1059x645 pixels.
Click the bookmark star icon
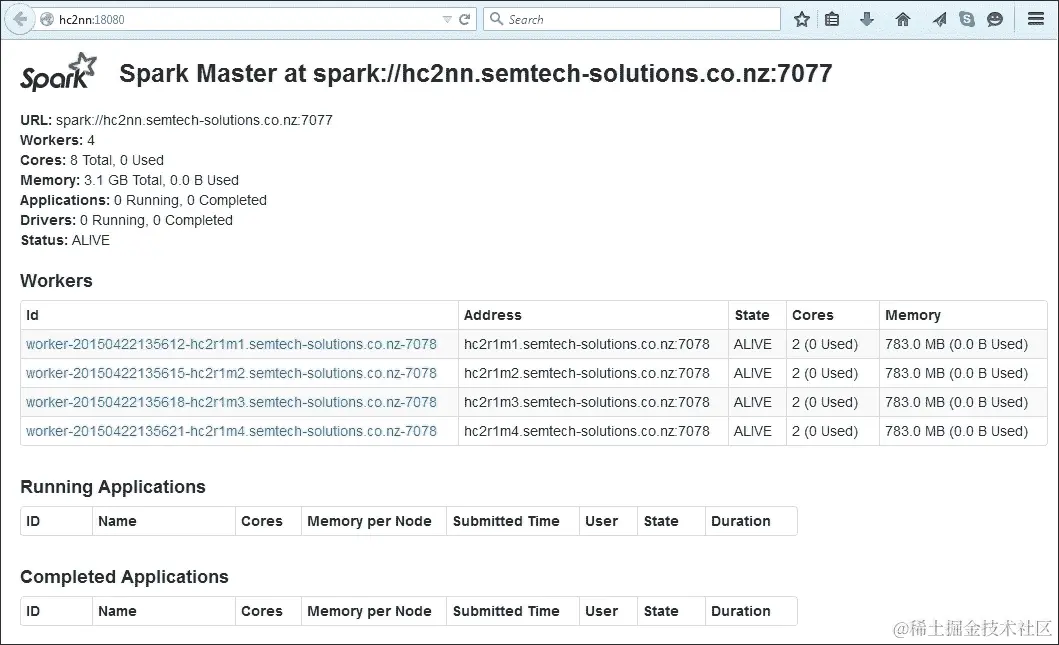[x=802, y=19]
